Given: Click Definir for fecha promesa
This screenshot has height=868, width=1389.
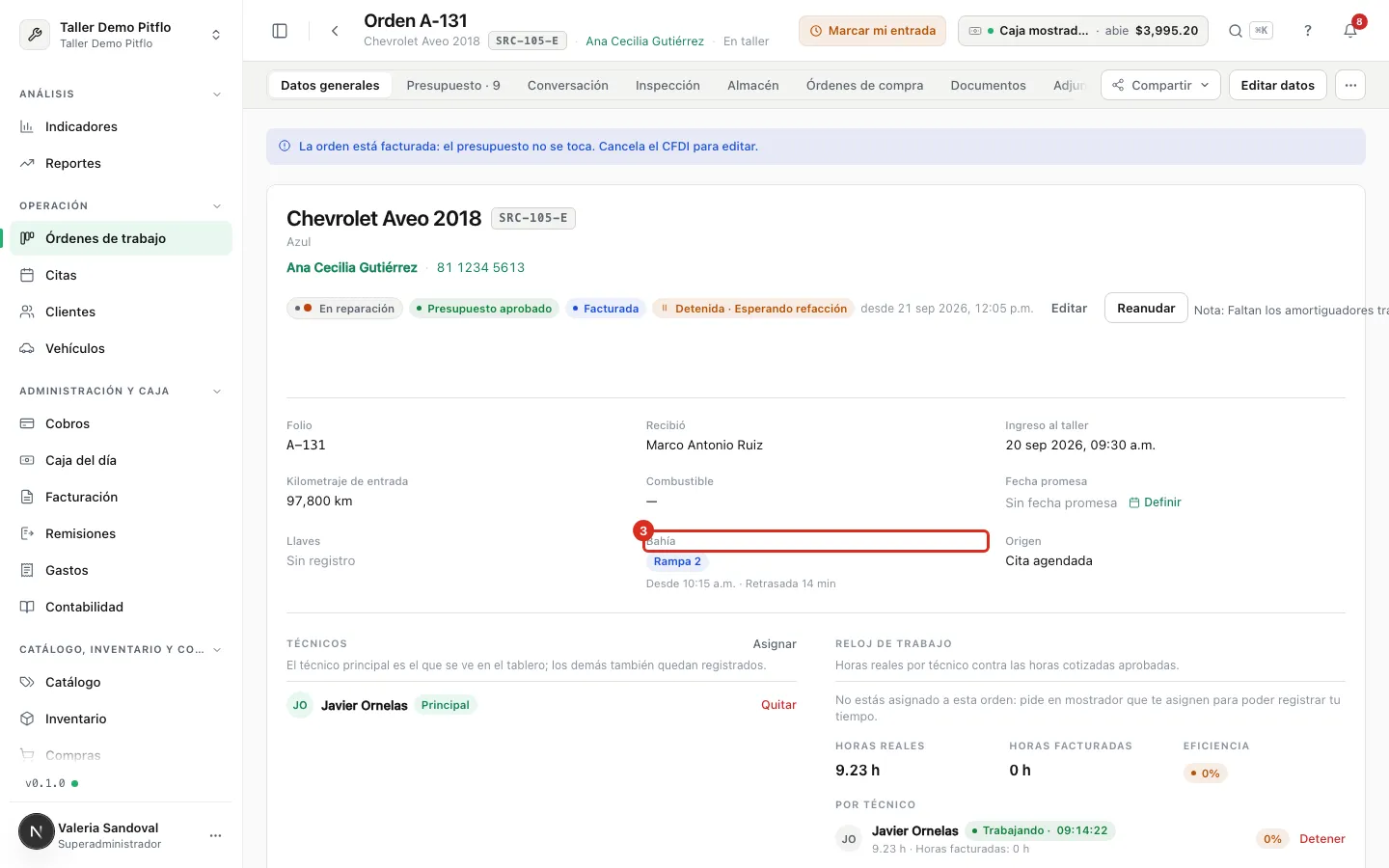Looking at the screenshot, I should [x=1156, y=502].
